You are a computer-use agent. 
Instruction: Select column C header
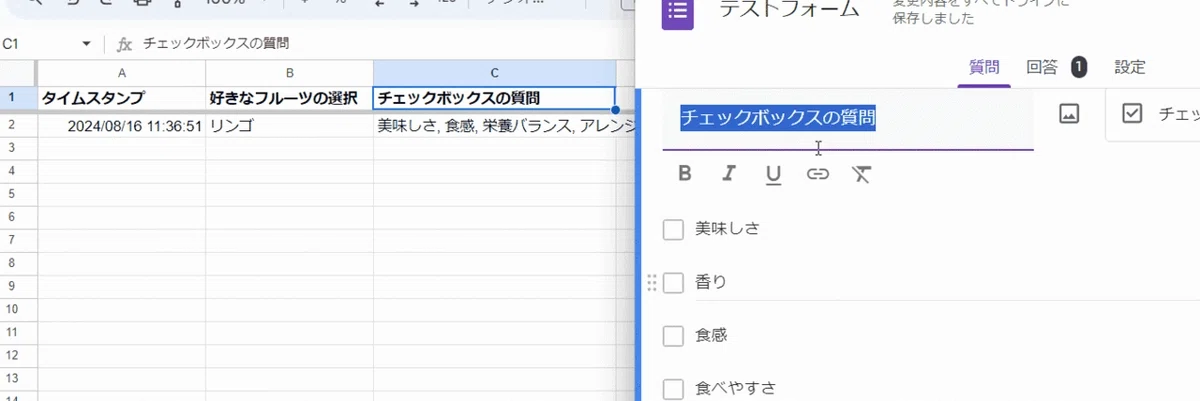(x=494, y=73)
